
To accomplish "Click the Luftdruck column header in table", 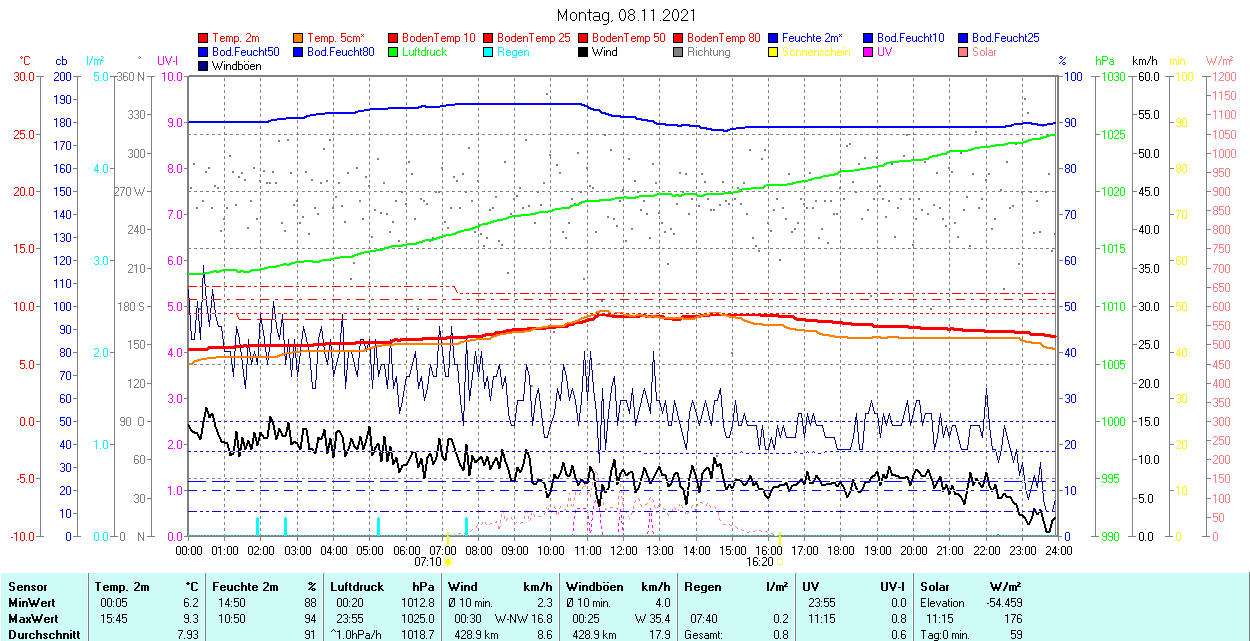I will pyautogui.click(x=357, y=587).
